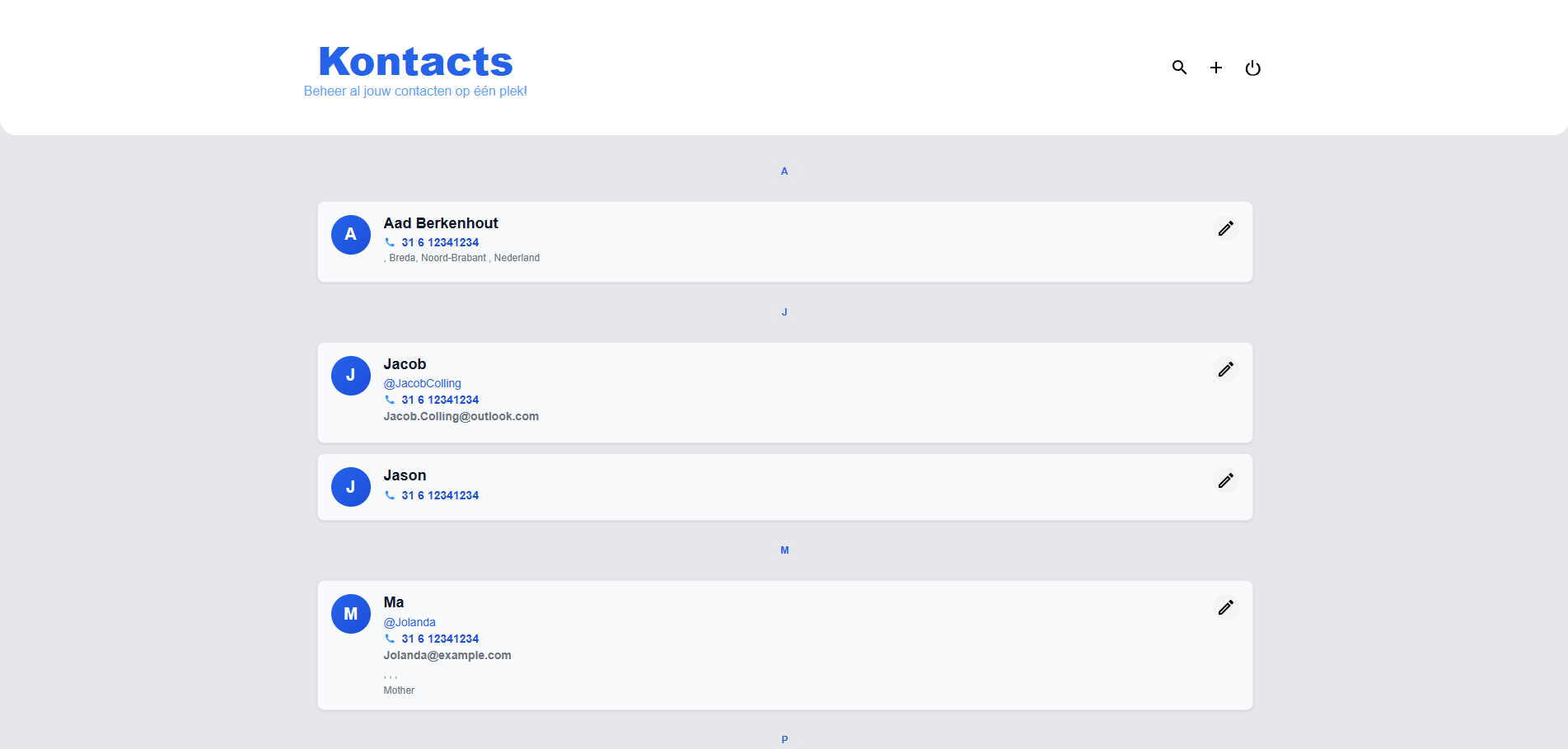Viewport: 1568px width, 749px height.
Task: Open the @JacobColling handle
Action: pos(422,383)
